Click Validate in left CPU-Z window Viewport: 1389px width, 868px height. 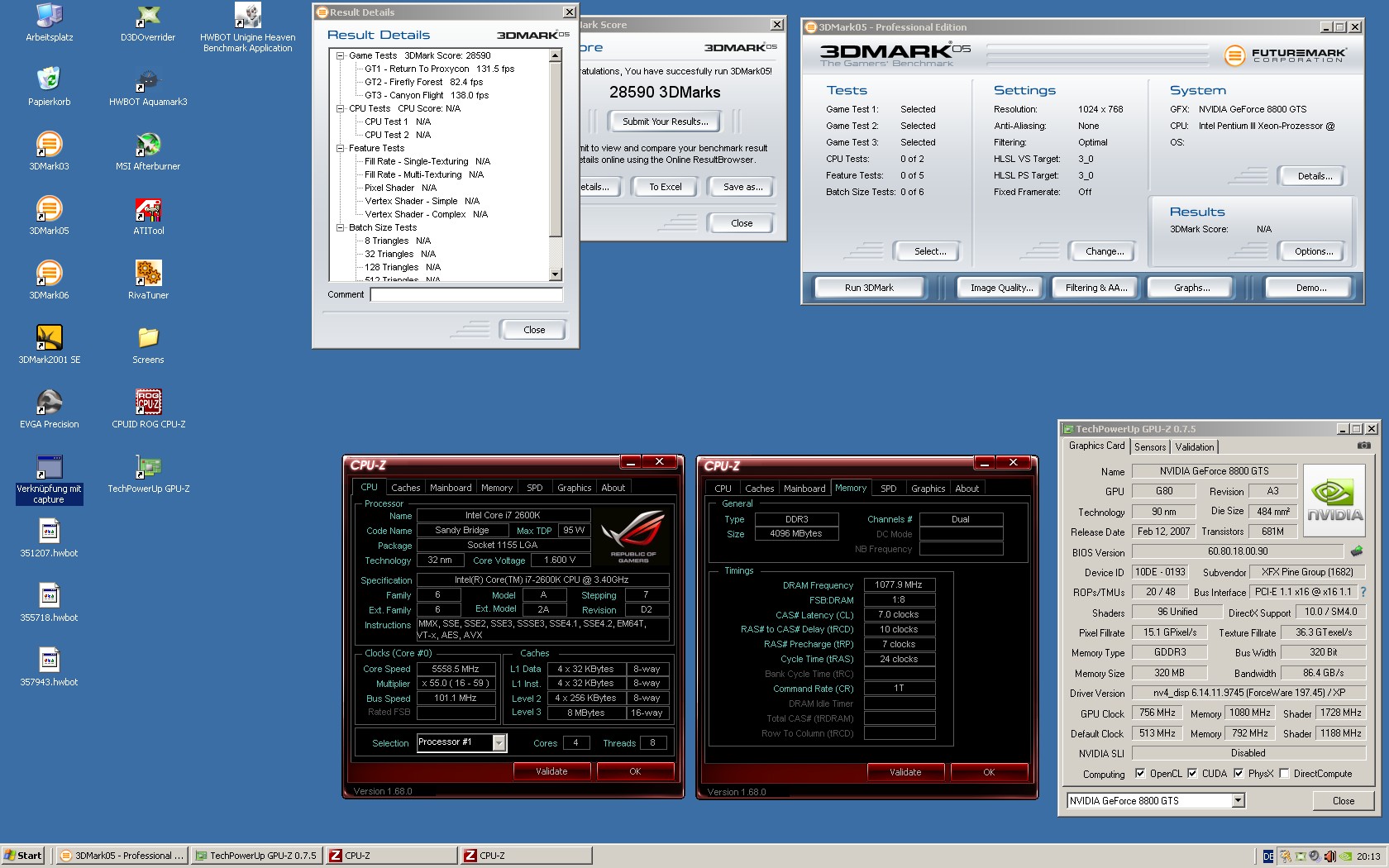click(551, 771)
